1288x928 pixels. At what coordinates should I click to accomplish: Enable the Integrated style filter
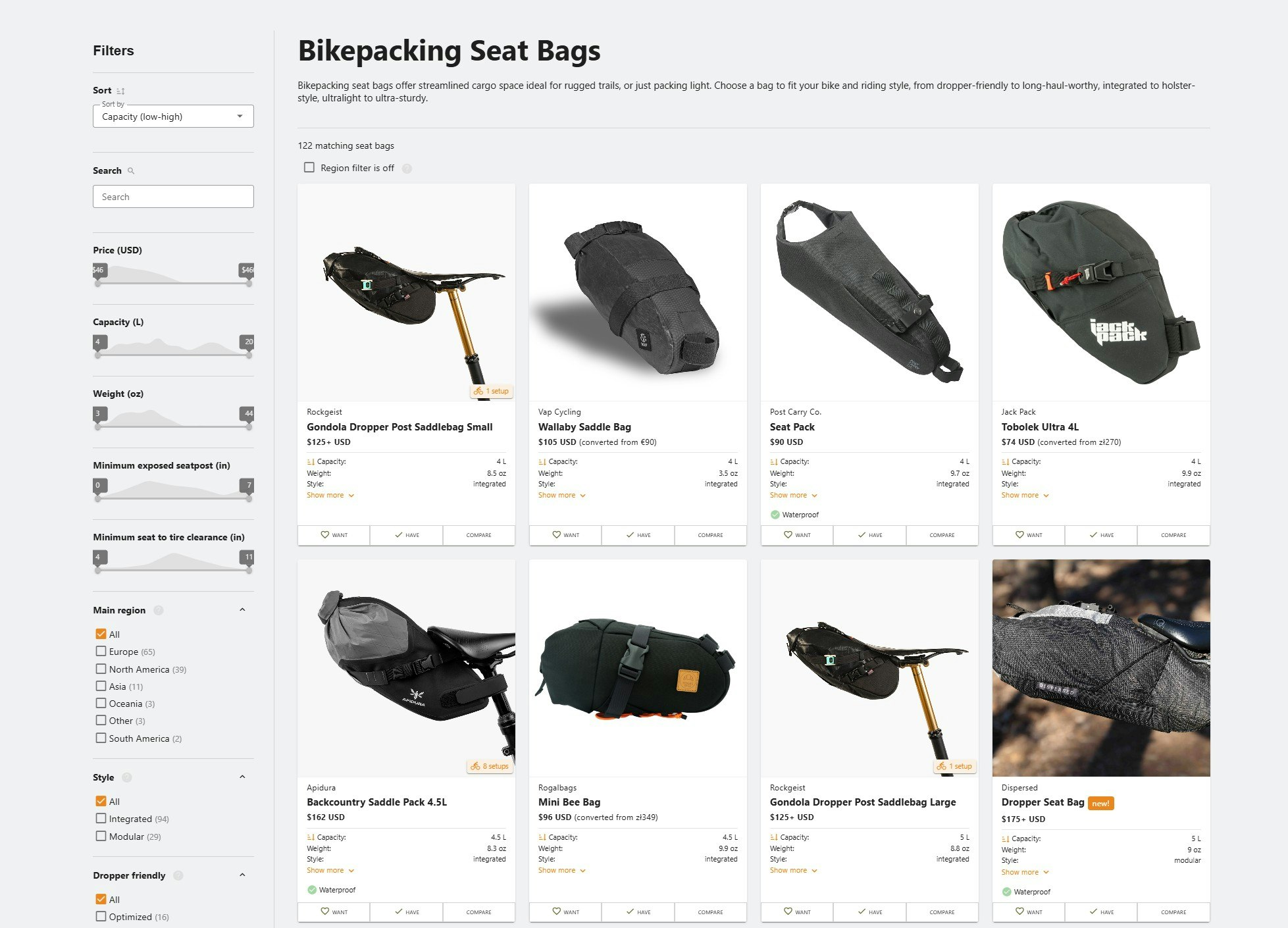101,818
